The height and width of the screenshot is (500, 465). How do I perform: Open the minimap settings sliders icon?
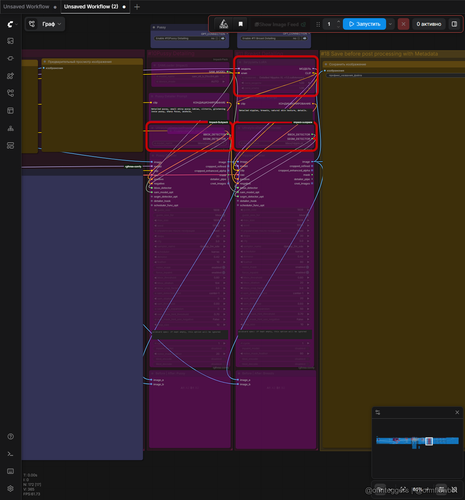(378, 412)
